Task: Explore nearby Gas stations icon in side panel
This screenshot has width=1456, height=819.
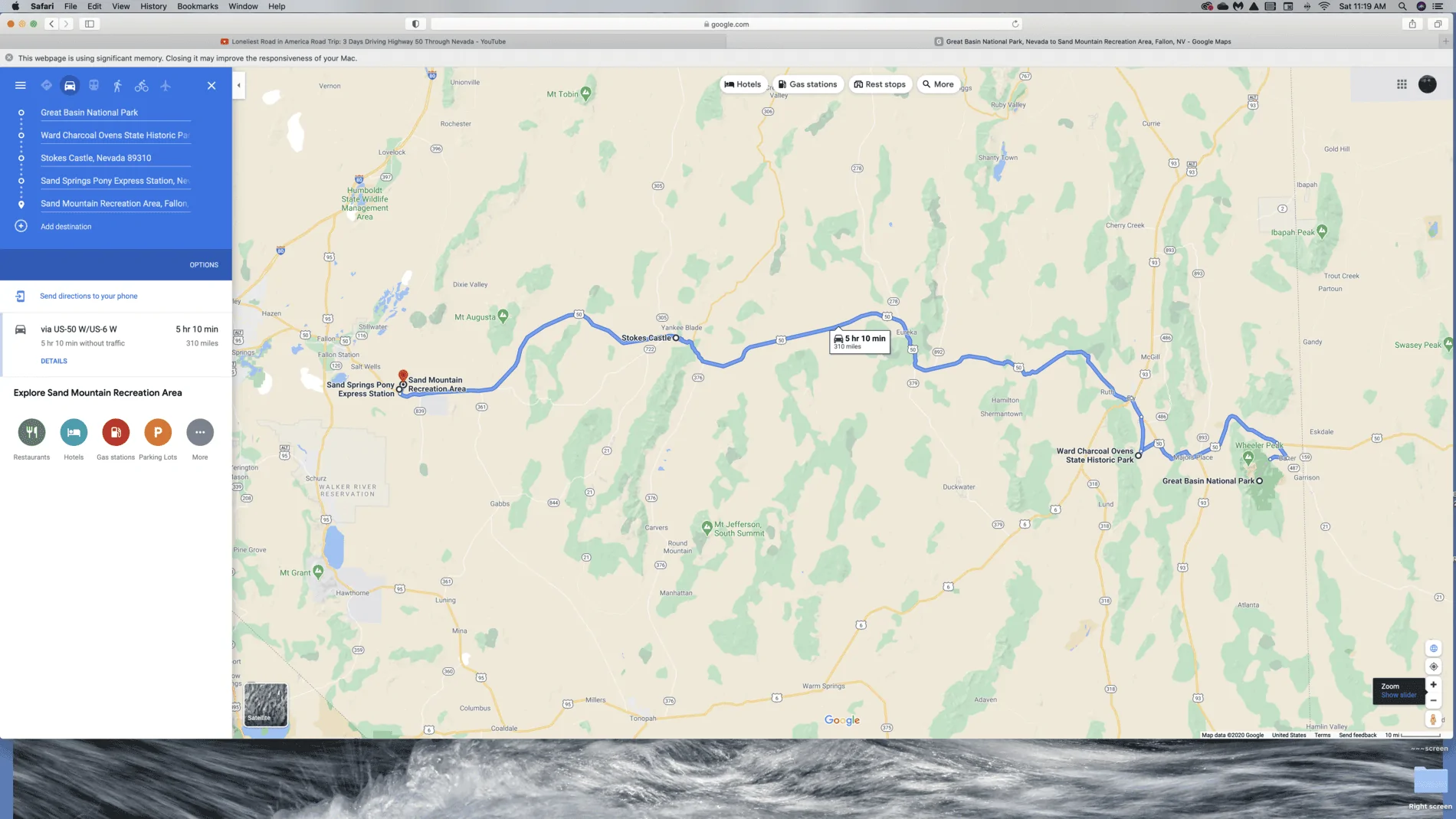Action: (x=116, y=432)
